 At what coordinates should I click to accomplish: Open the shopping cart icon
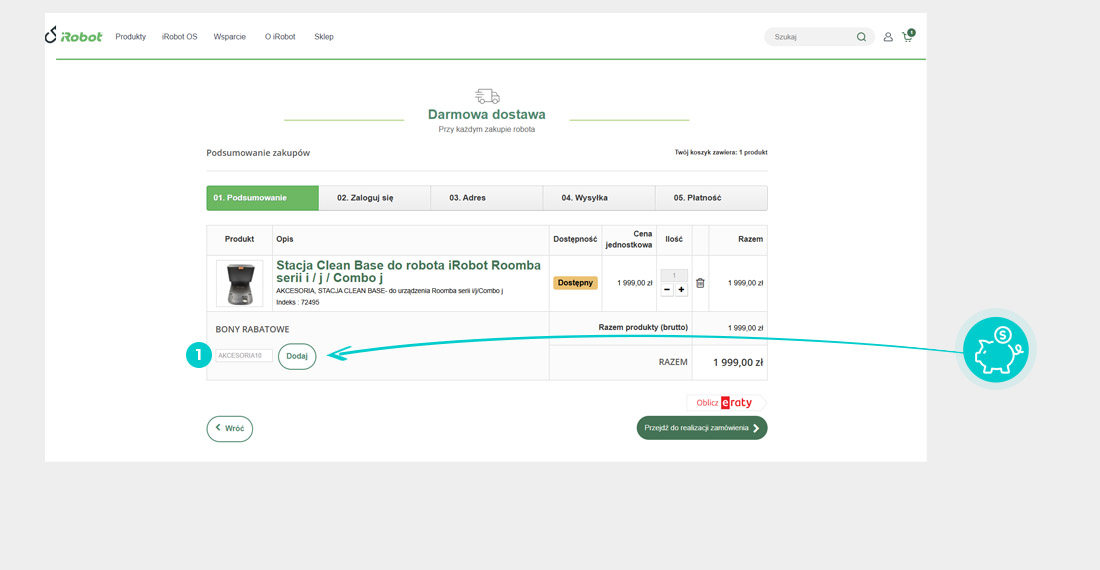pos(908,36)
